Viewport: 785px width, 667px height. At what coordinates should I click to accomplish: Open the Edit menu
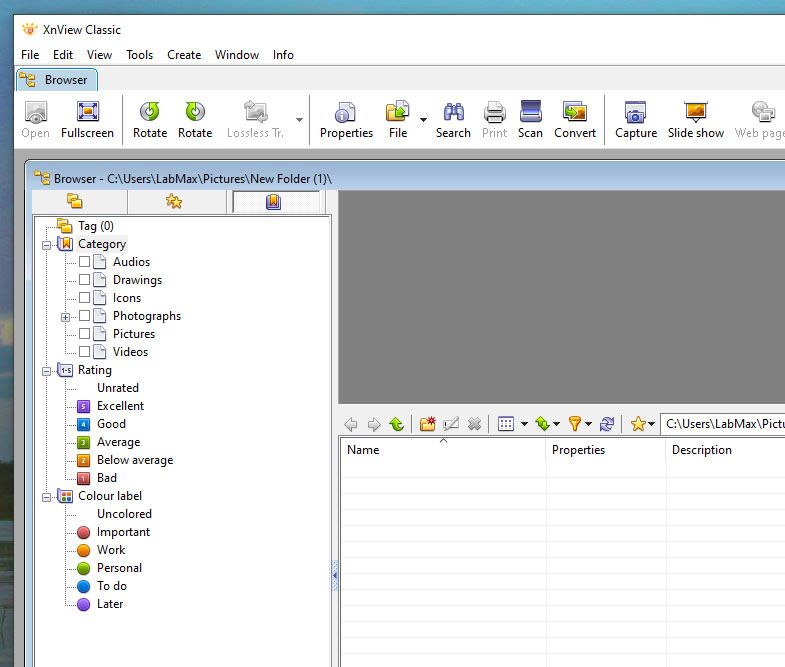point(63,55)
